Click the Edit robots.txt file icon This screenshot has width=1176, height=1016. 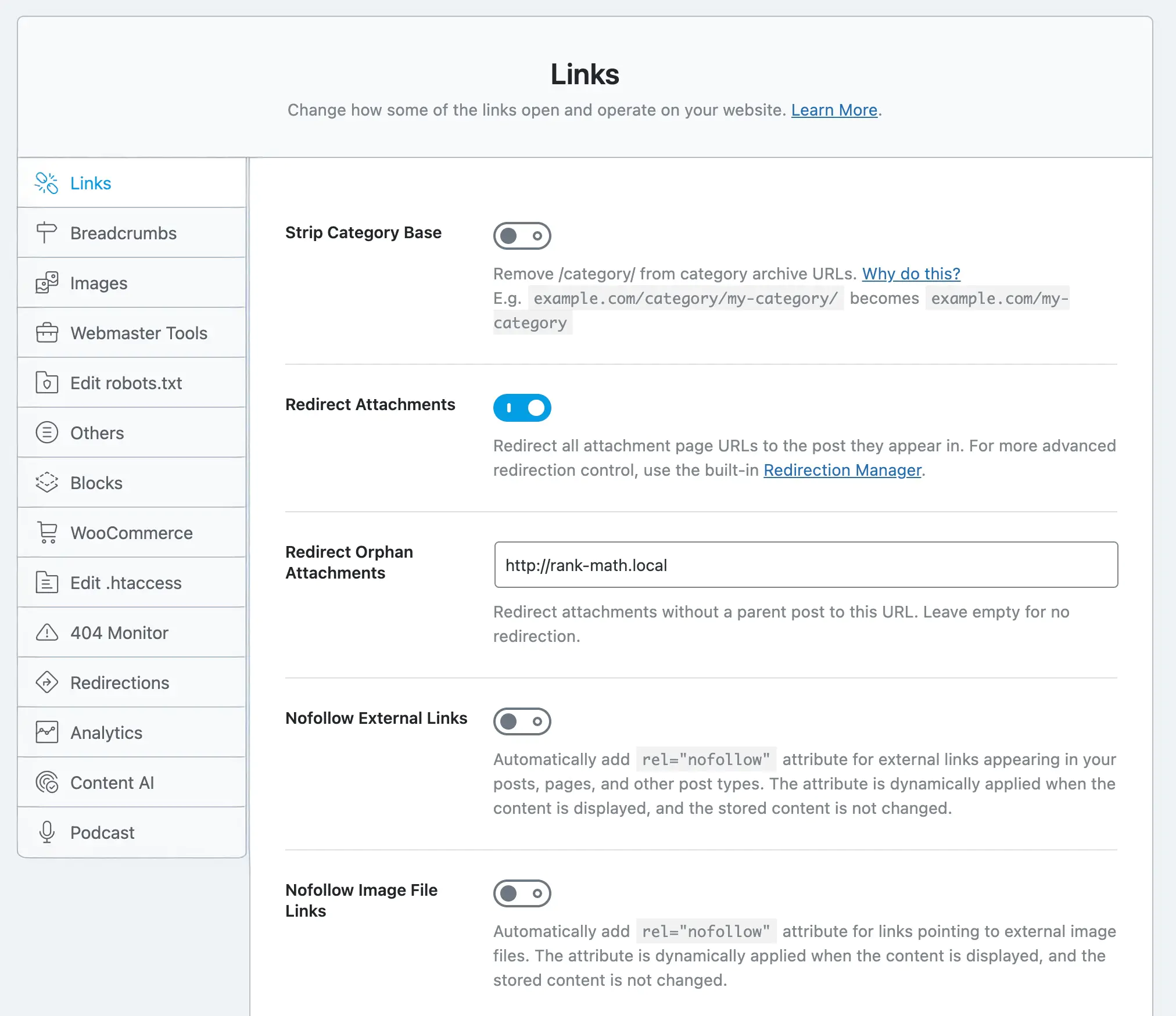point(46,383)
